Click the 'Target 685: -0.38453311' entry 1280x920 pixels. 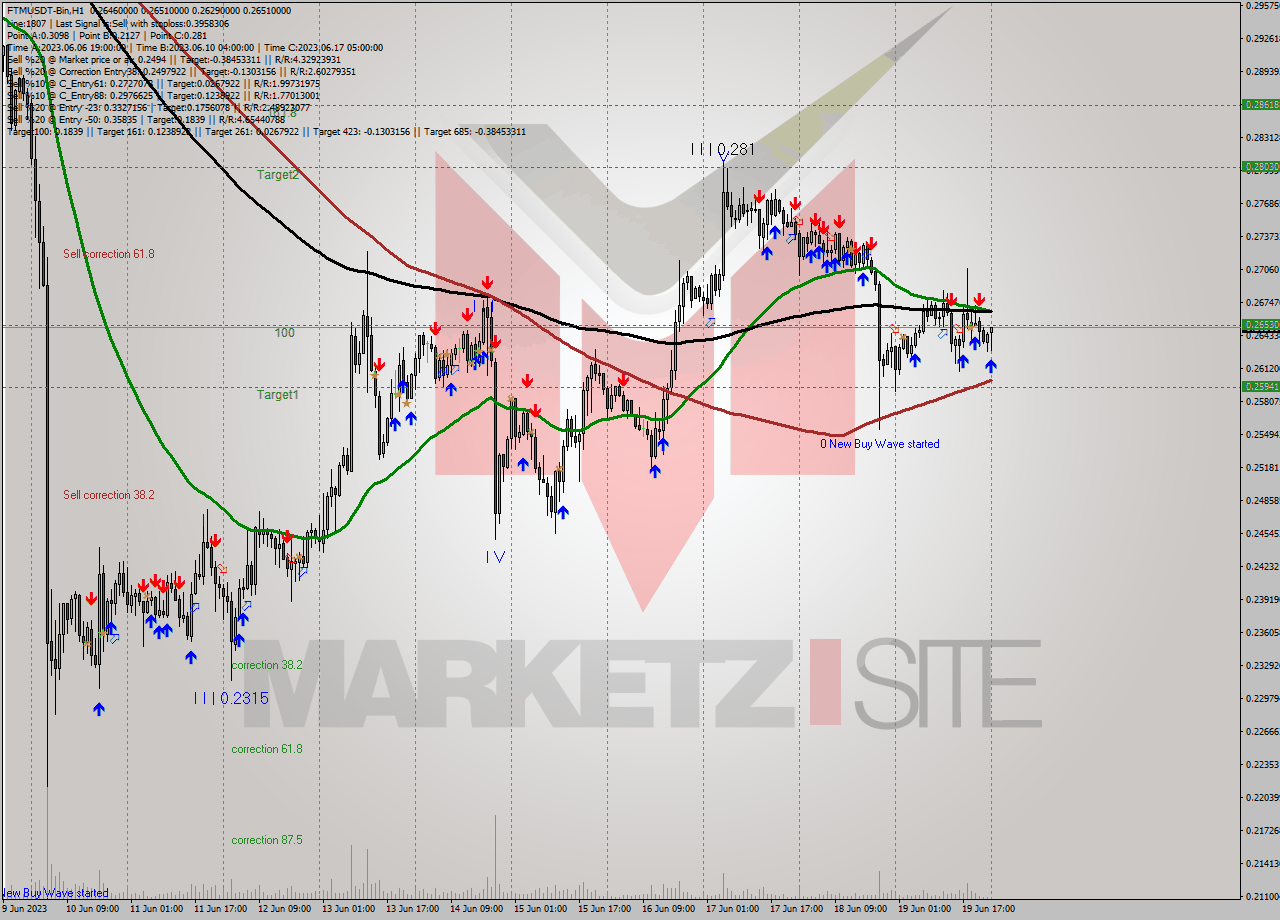pyautogui.click(x=475, y=131)
